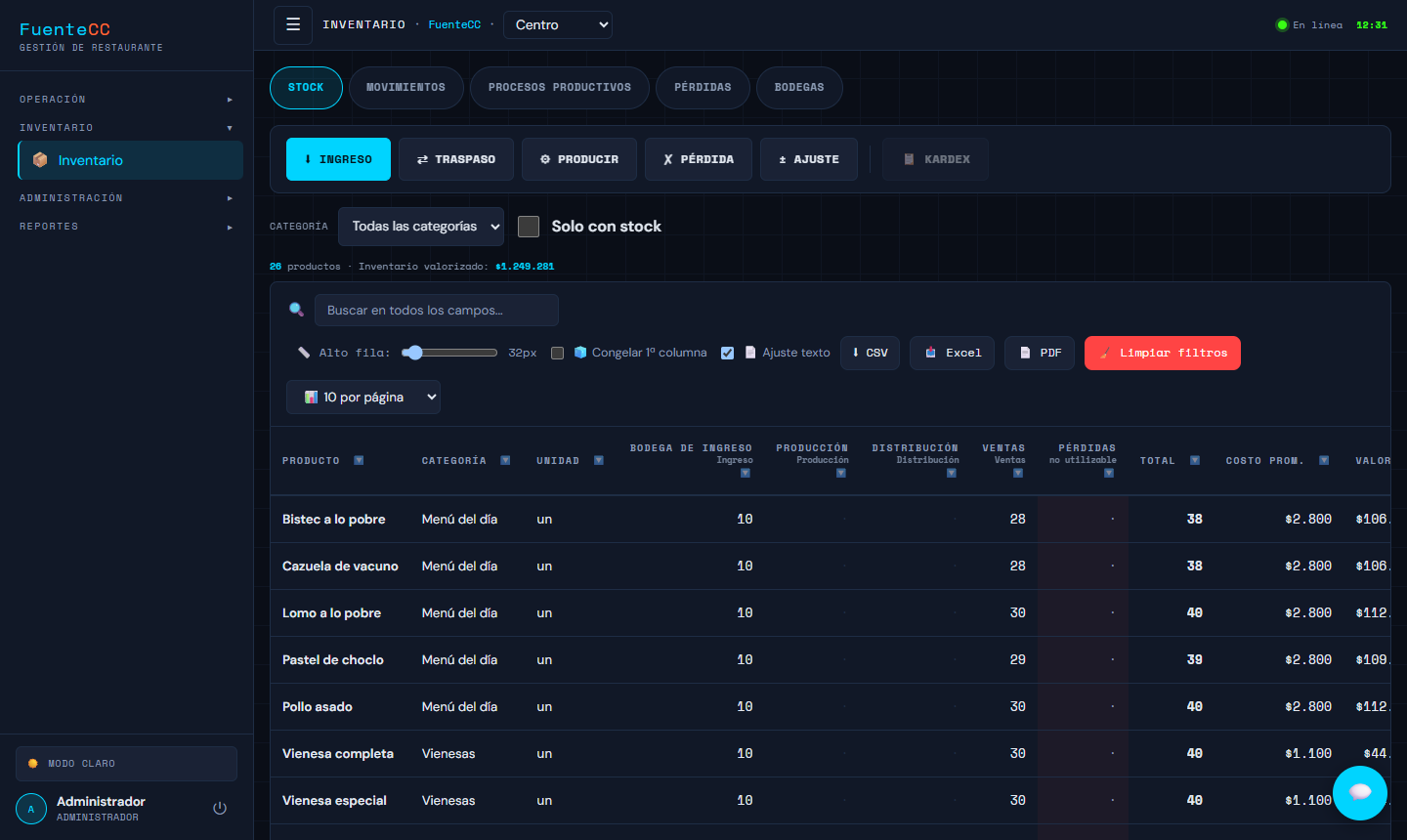Click the FuenteCC breadcrumb link
This screenshot has width=1407, height=840.
[x=454, y=24]
